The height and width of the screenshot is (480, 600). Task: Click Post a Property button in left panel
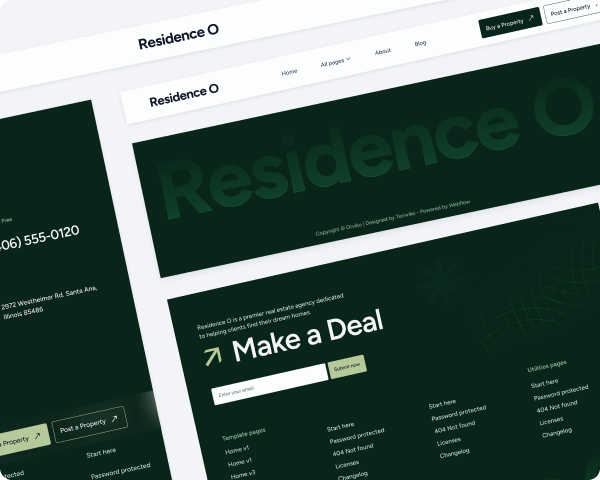[90, 424]
